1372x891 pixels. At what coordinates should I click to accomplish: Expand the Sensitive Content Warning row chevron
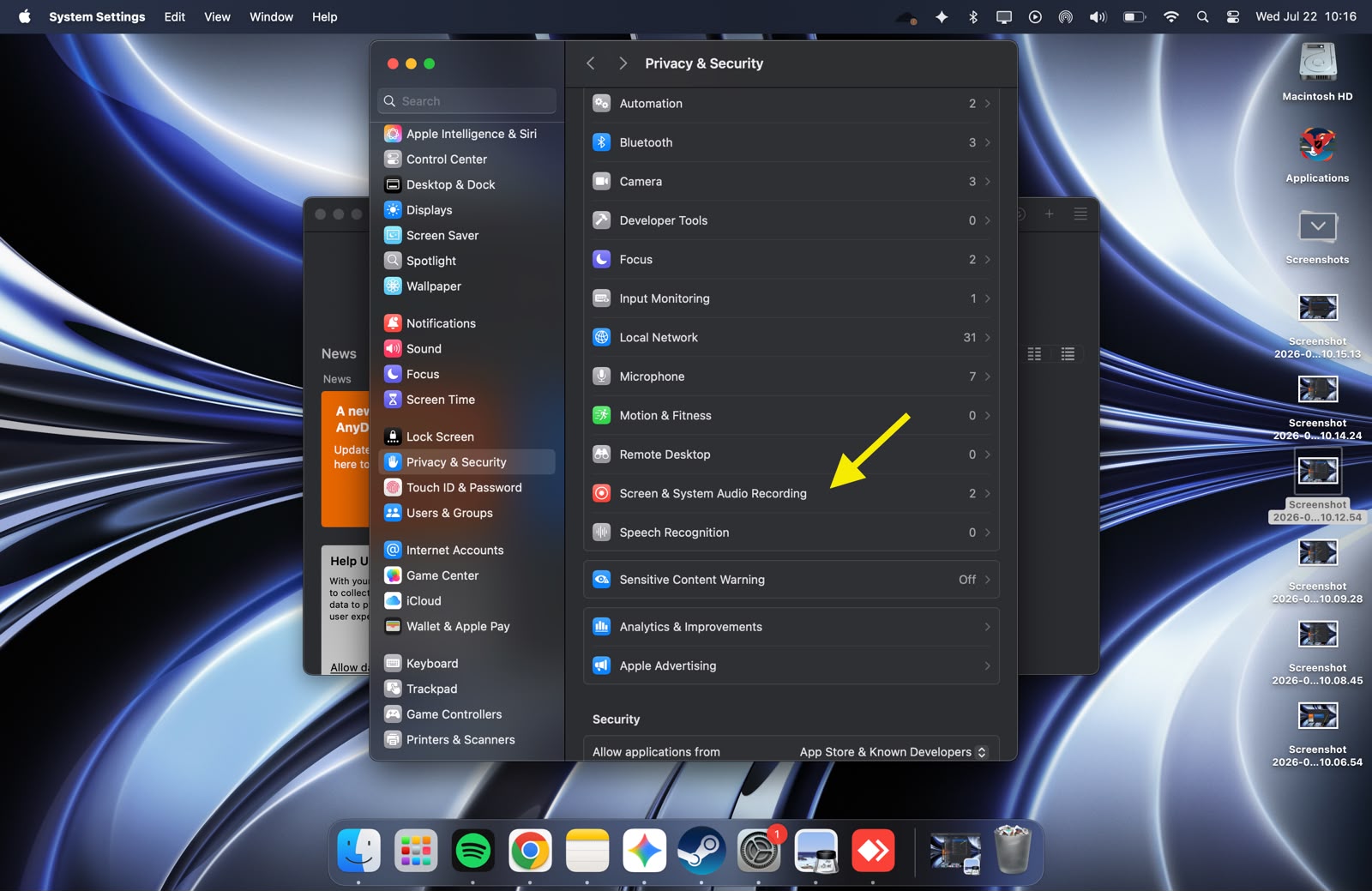coord(988,581)
